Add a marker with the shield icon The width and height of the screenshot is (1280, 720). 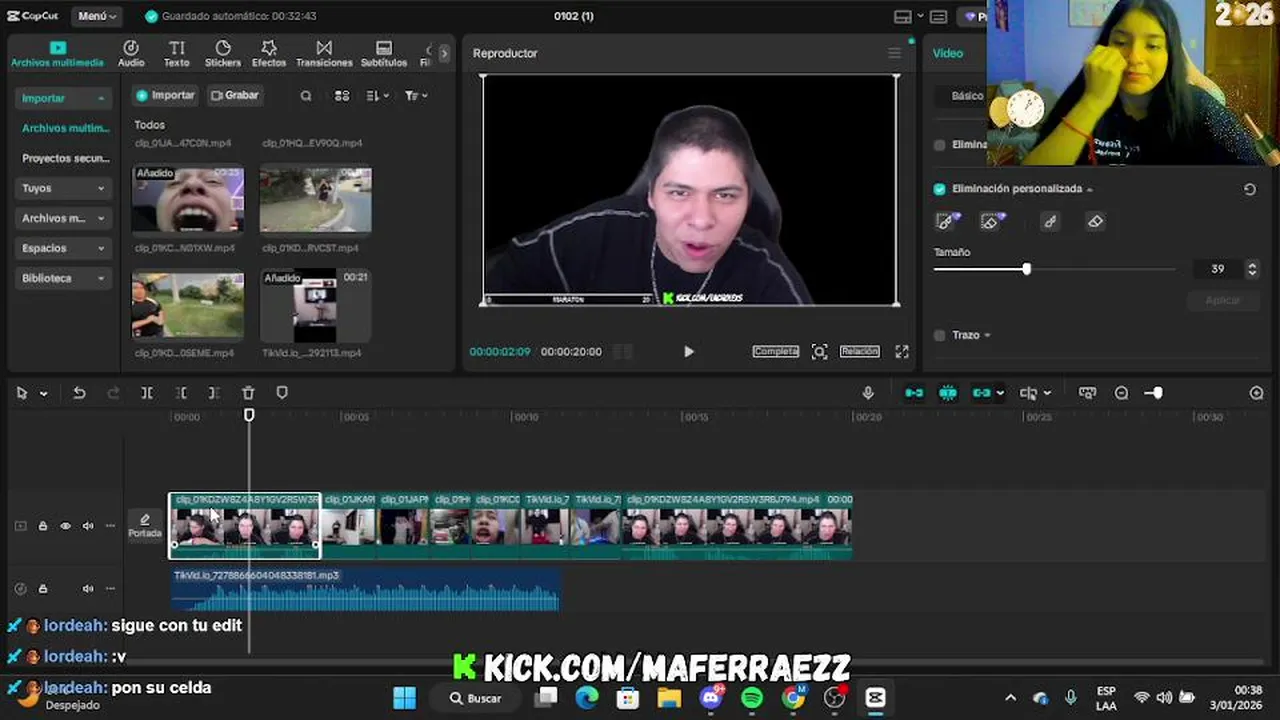click(x=282, y=393)
